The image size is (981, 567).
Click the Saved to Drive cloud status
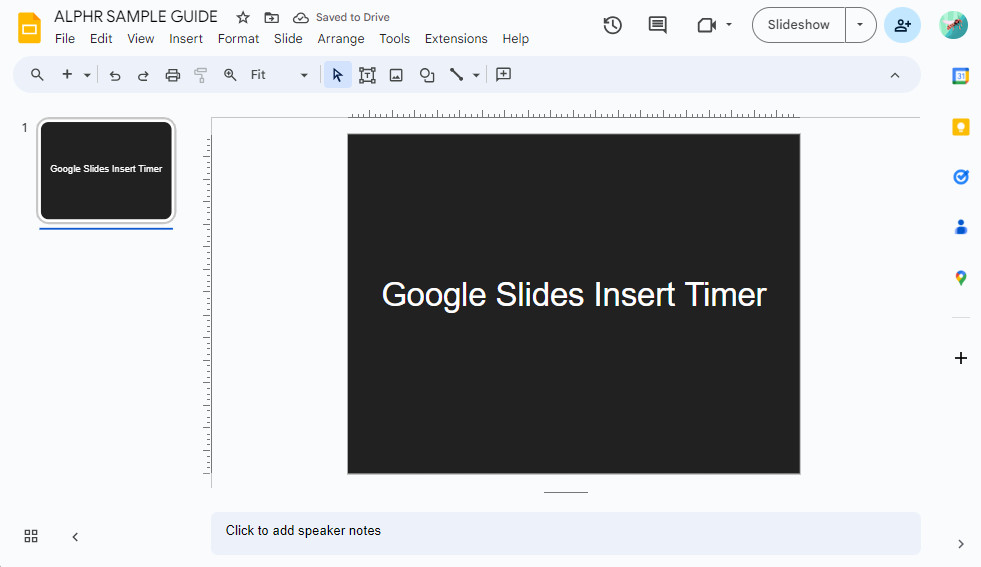click(341, 18)
